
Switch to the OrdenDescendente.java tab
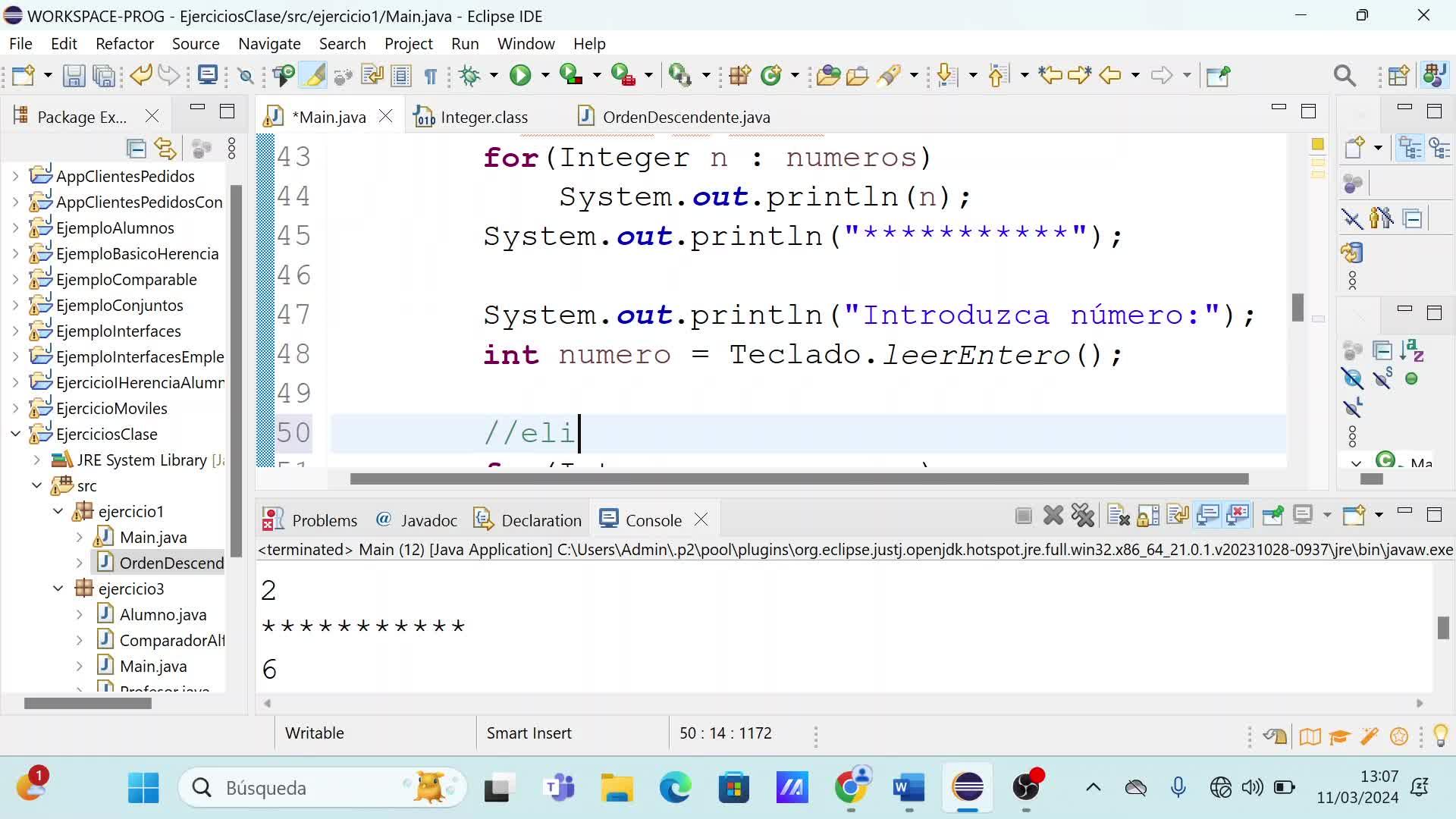pos(686,117)
